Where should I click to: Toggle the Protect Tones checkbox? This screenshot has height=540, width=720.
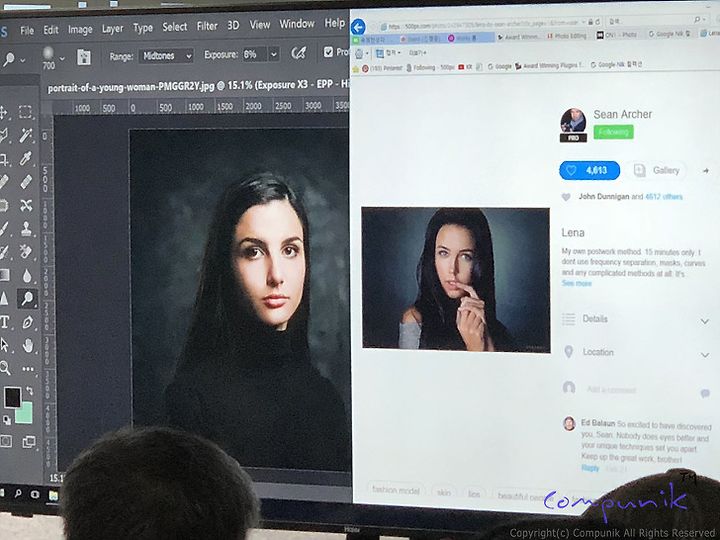pyautogui.click(x=328, y=52)
